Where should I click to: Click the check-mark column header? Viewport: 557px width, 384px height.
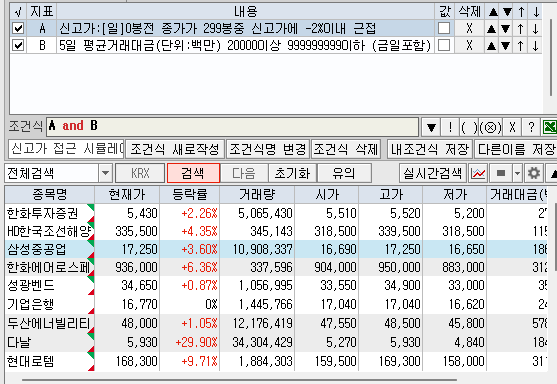click(x=18, y=12)
